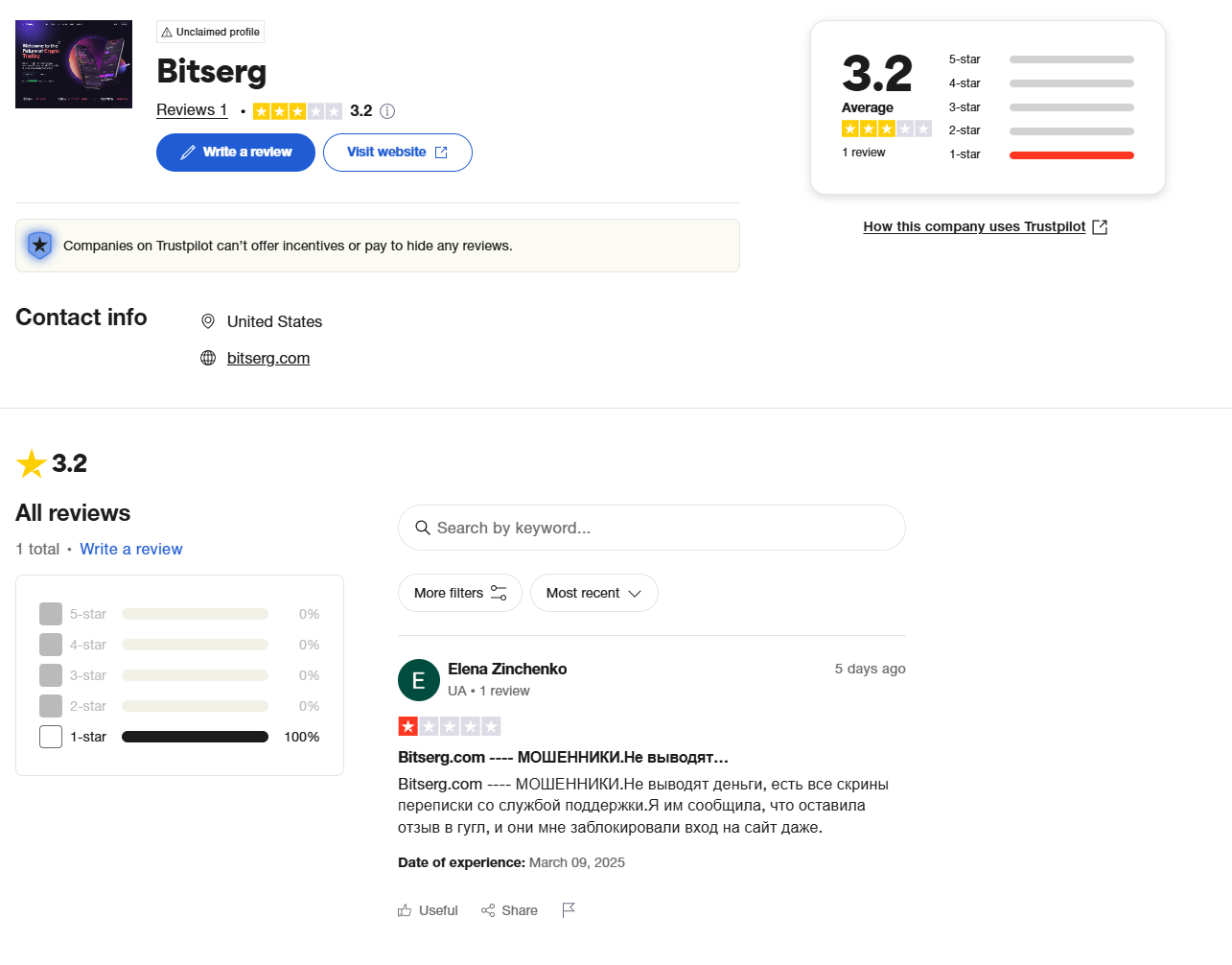Viewport: 1232px width, 965px height.
Task: Click the external link icon in Visit website
Action: tap(441, 153)
